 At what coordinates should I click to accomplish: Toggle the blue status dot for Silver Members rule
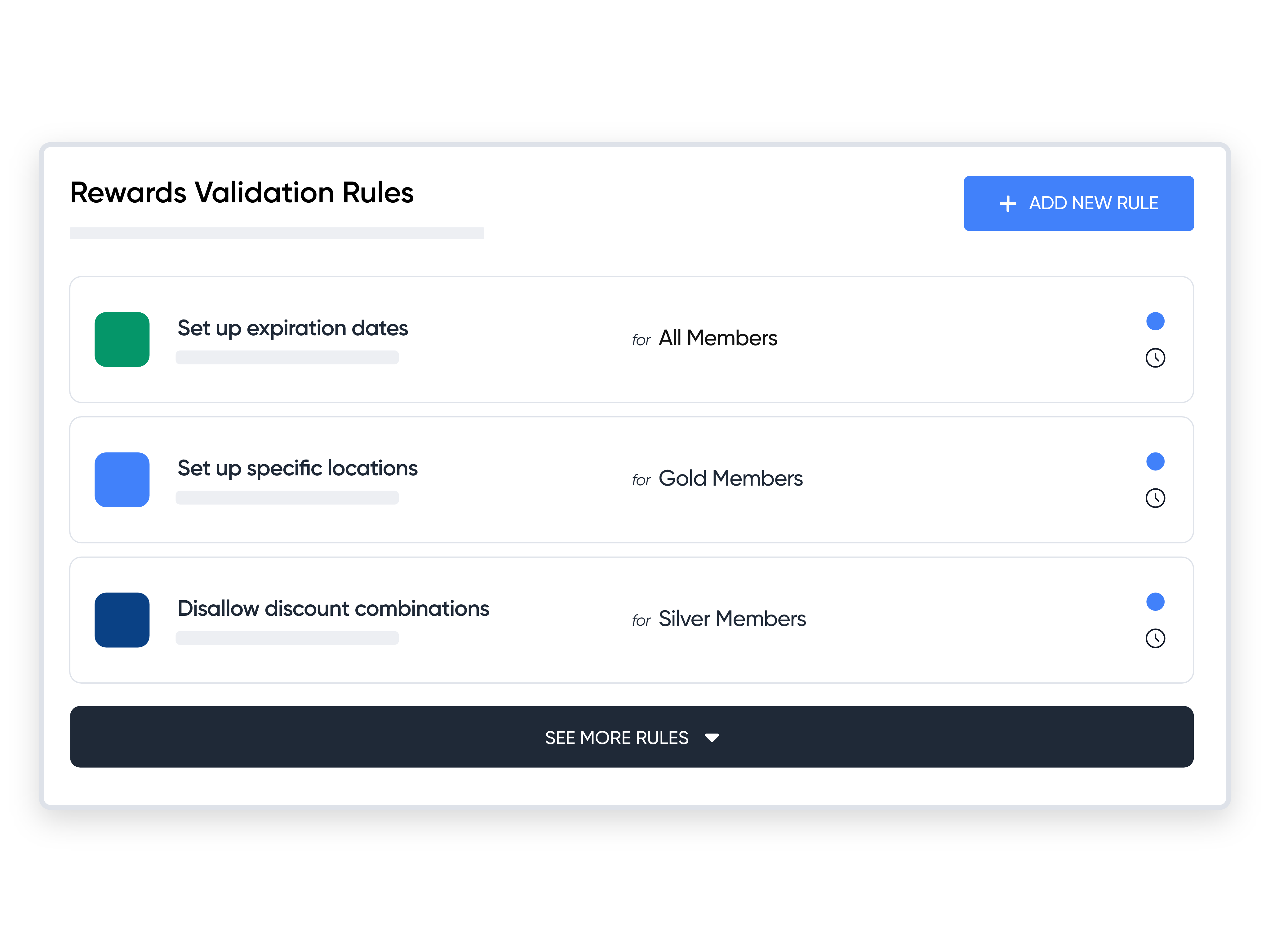point(1156,602)
